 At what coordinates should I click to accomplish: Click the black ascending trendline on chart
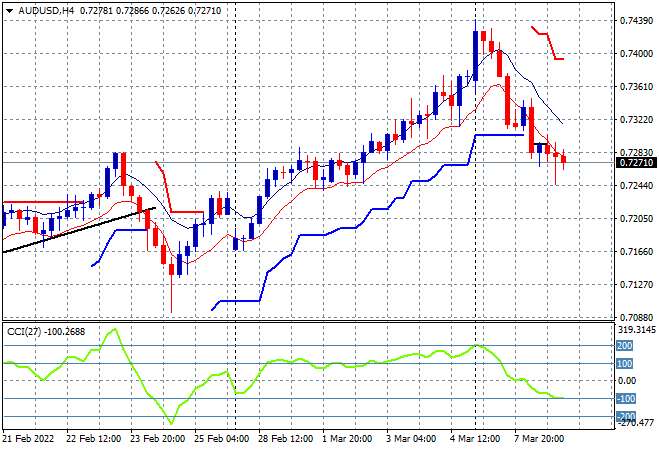coord(79,229)
